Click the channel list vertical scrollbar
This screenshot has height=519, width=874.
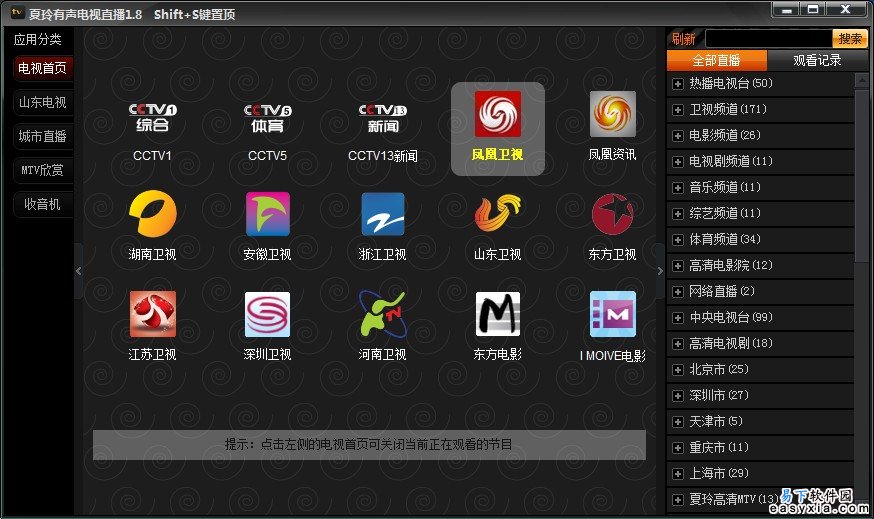[862, 177]
